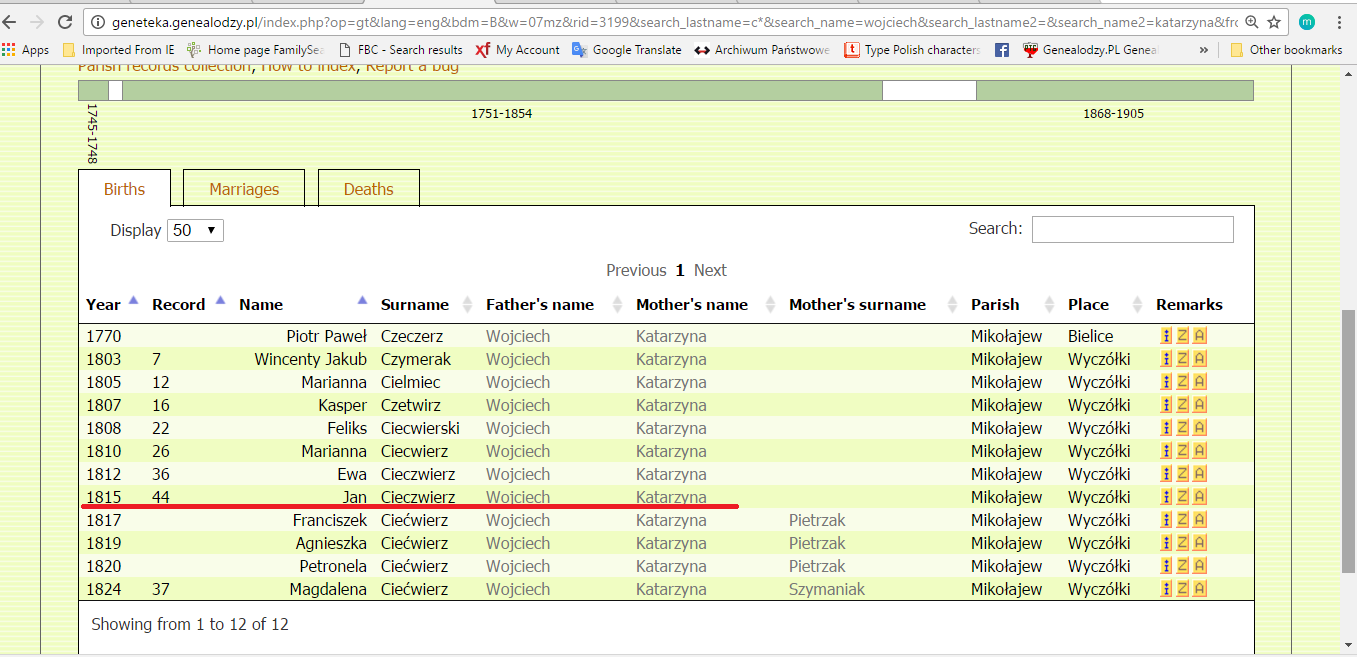Screen dimensions: 1357x657
Task: Reload the page with the refresh button
Action: (65, 21)
